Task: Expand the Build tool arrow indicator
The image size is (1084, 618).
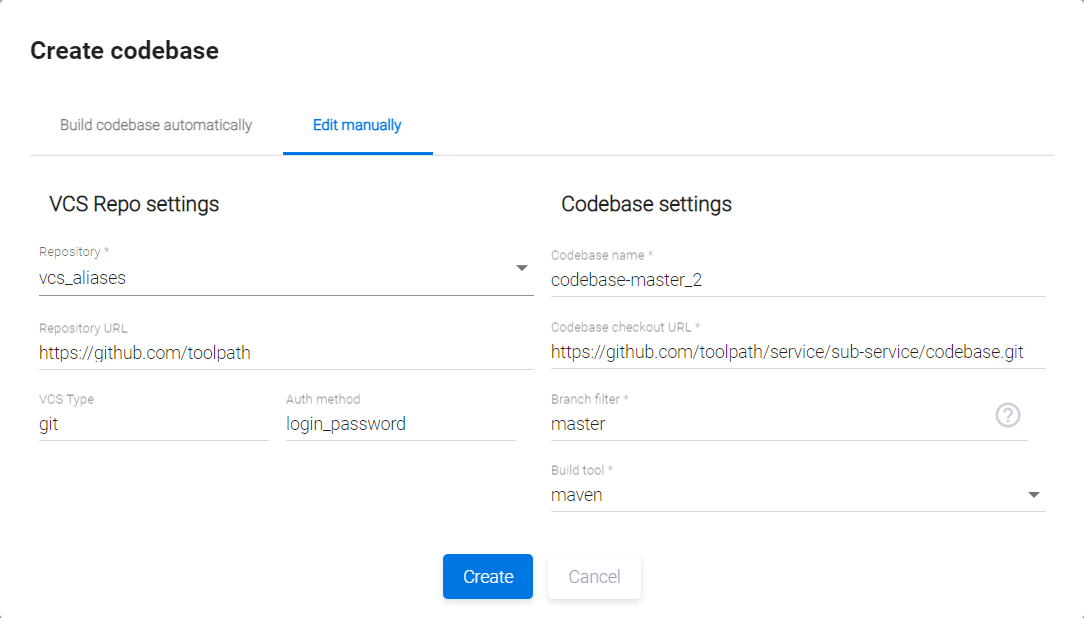Action: click(x=1034, y=495)
